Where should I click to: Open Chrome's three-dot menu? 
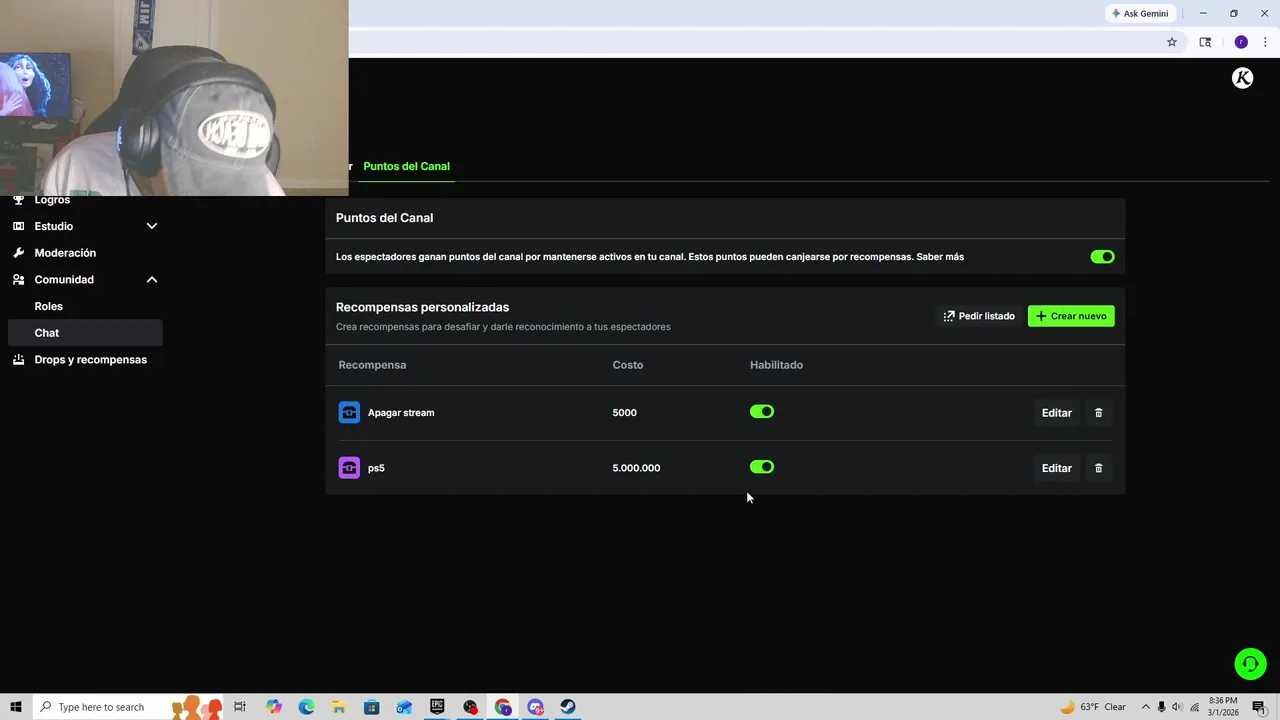coord(1265,42)
